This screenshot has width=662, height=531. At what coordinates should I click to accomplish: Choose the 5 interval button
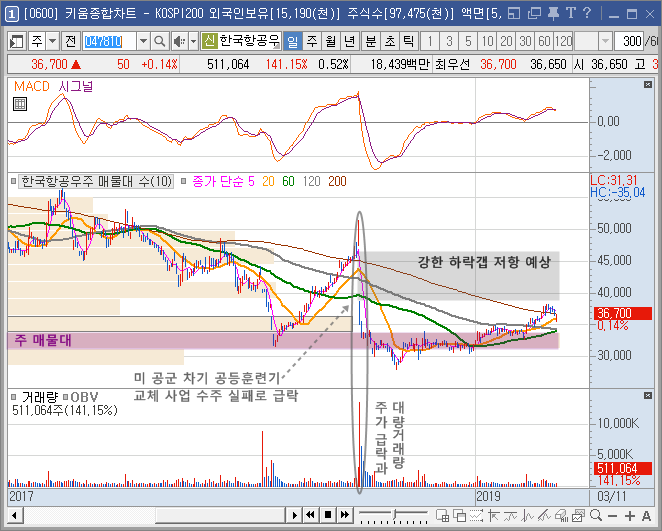coord(468,41)
